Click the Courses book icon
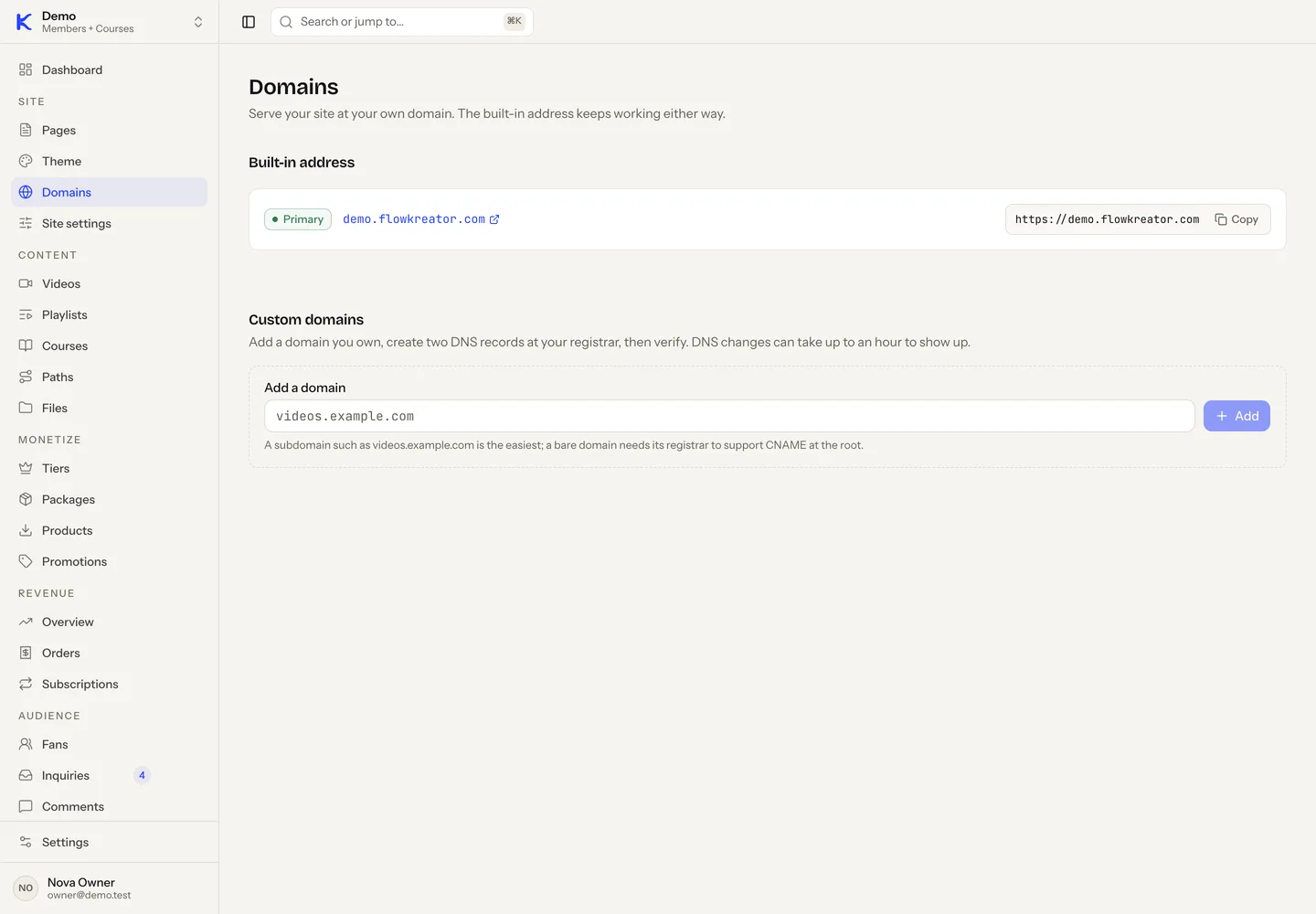Viewport: 1316px width, 914px height. point(26,345)
